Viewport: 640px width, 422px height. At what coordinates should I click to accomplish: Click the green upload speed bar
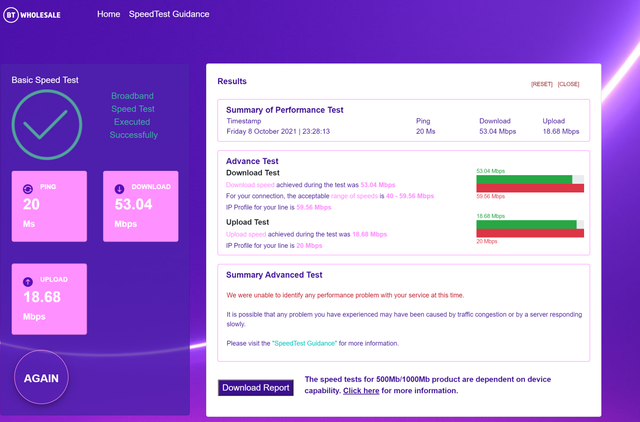pyautogui.click(x=526, y=224)
